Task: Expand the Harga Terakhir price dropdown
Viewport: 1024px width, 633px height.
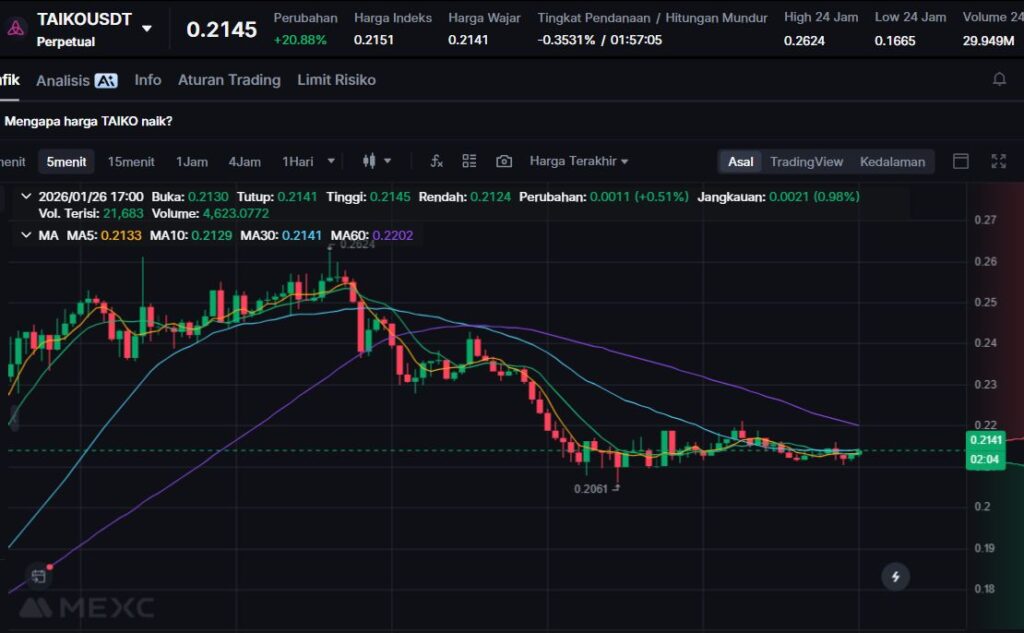Action: coord(579,161)
